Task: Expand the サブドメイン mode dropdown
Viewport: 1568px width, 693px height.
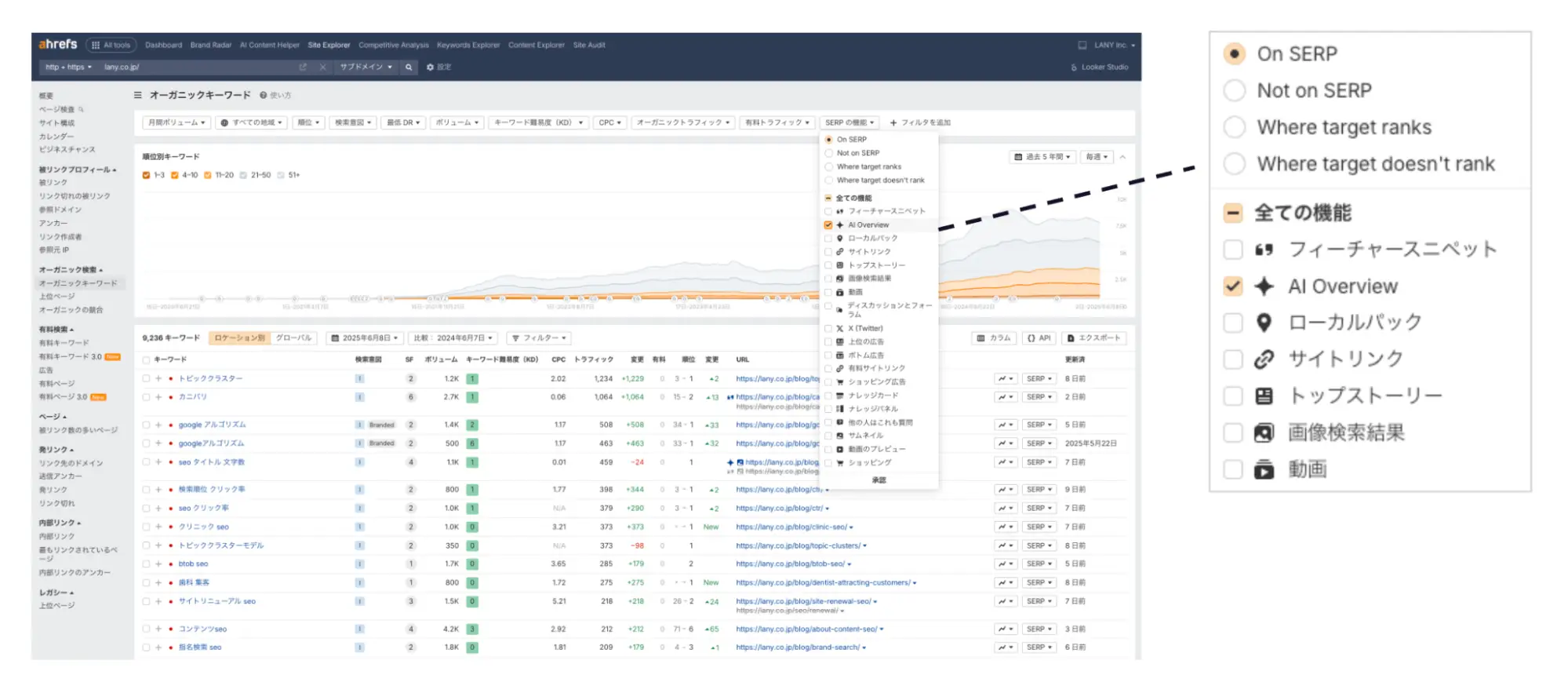Action: pos(366,67)
